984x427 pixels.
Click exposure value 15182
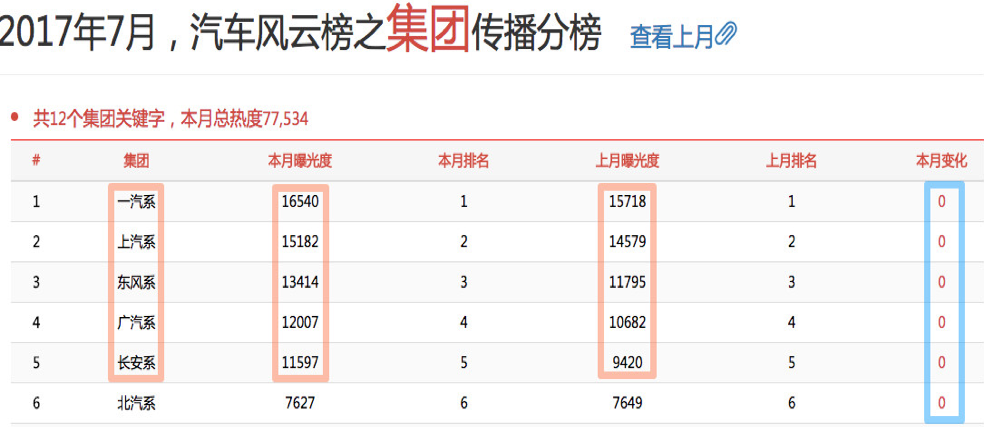point(300,242)
